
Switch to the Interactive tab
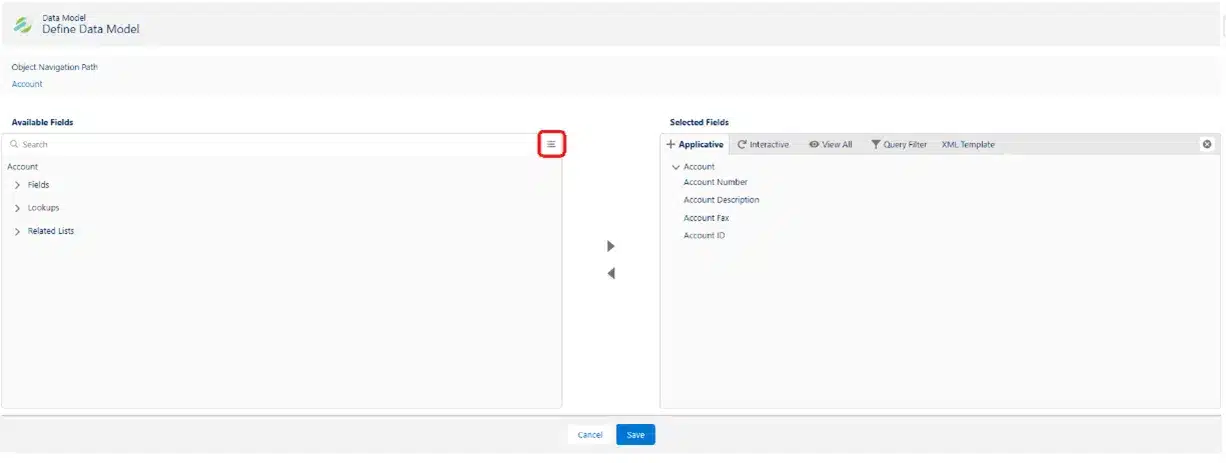(x=762, y=145)
